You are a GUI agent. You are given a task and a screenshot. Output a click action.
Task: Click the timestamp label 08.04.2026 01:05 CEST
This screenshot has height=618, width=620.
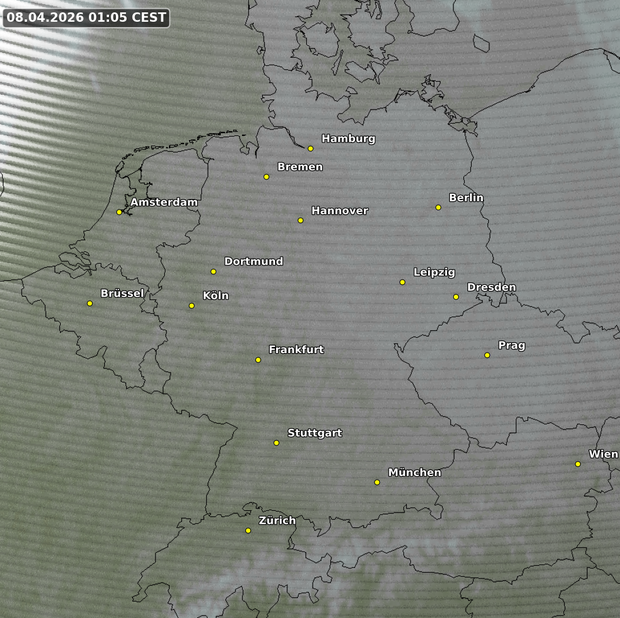pyautogui.click(x=85, y=18)
